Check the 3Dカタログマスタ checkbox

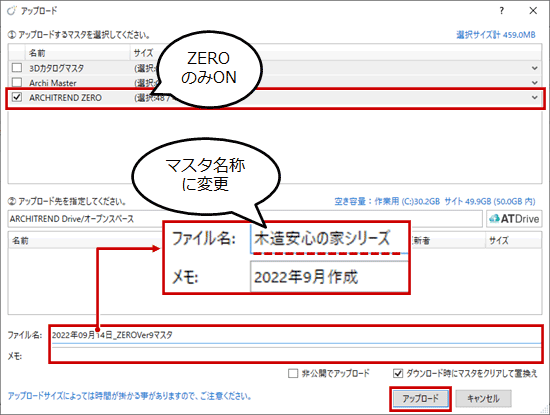point(17,67)
